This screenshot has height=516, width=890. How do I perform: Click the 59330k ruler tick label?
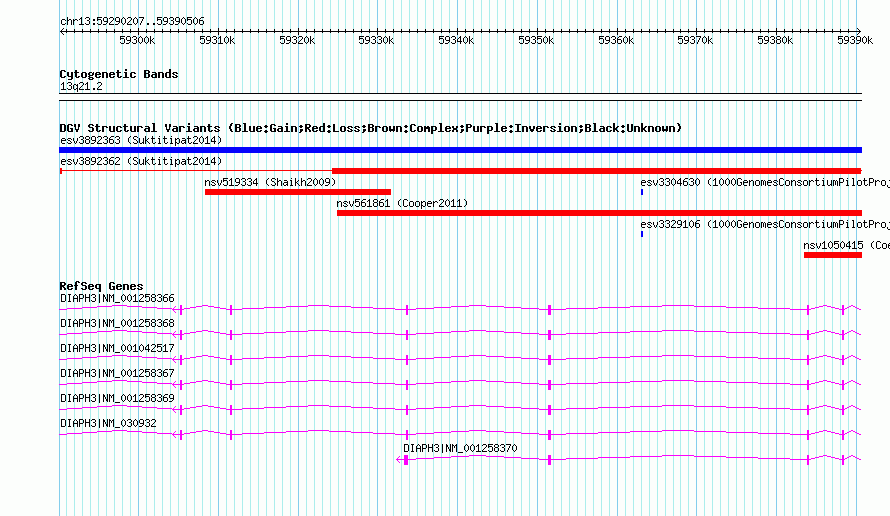(x=376, y=40)
